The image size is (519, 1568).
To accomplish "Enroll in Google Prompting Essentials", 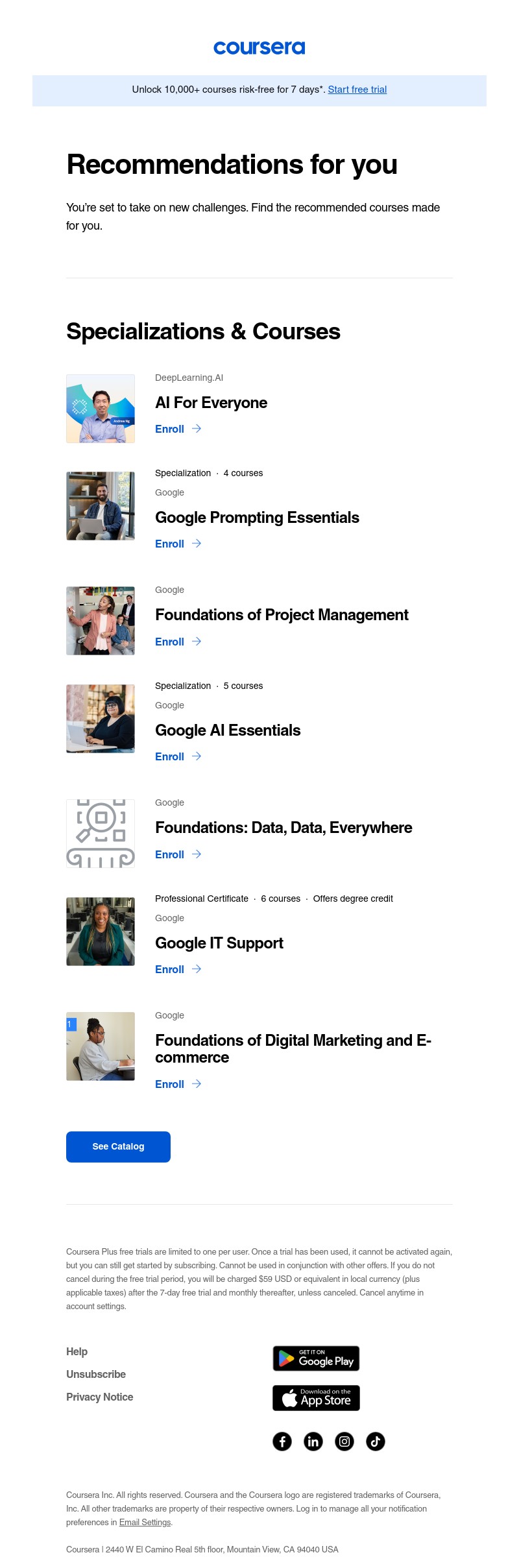I will pyautogui.click(x=169, y=544).
